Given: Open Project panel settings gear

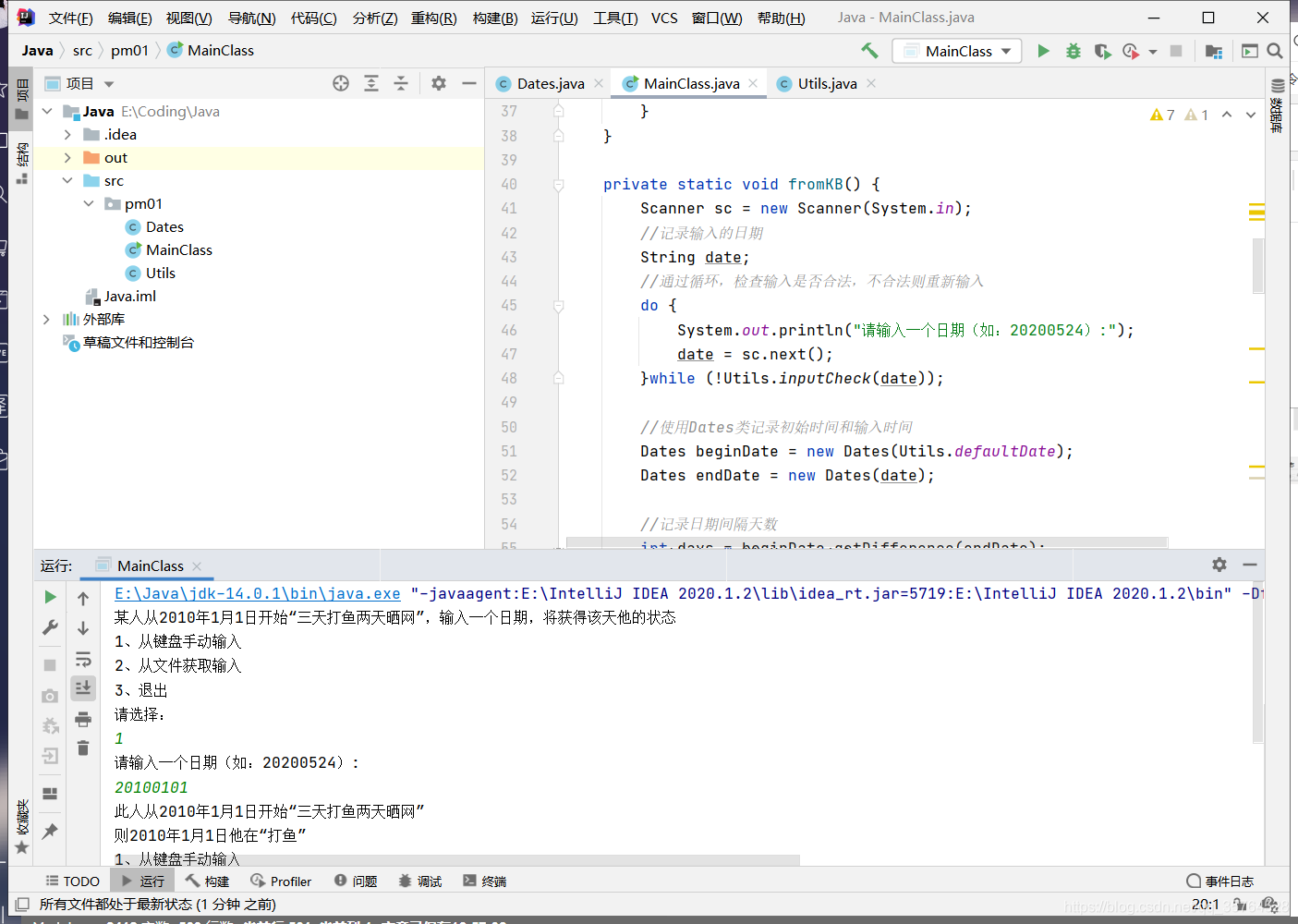Looking at the screenshot, I should (x=439, y=83).
